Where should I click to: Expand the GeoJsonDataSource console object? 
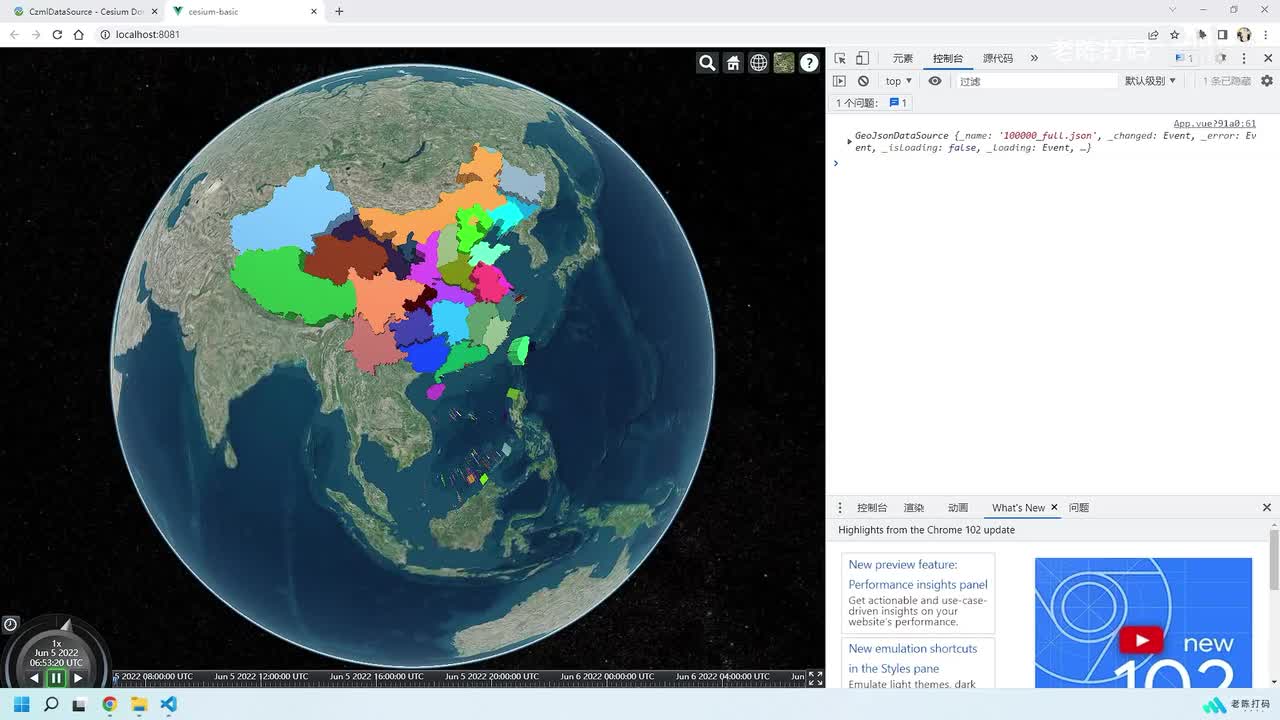tap(849, 142)
